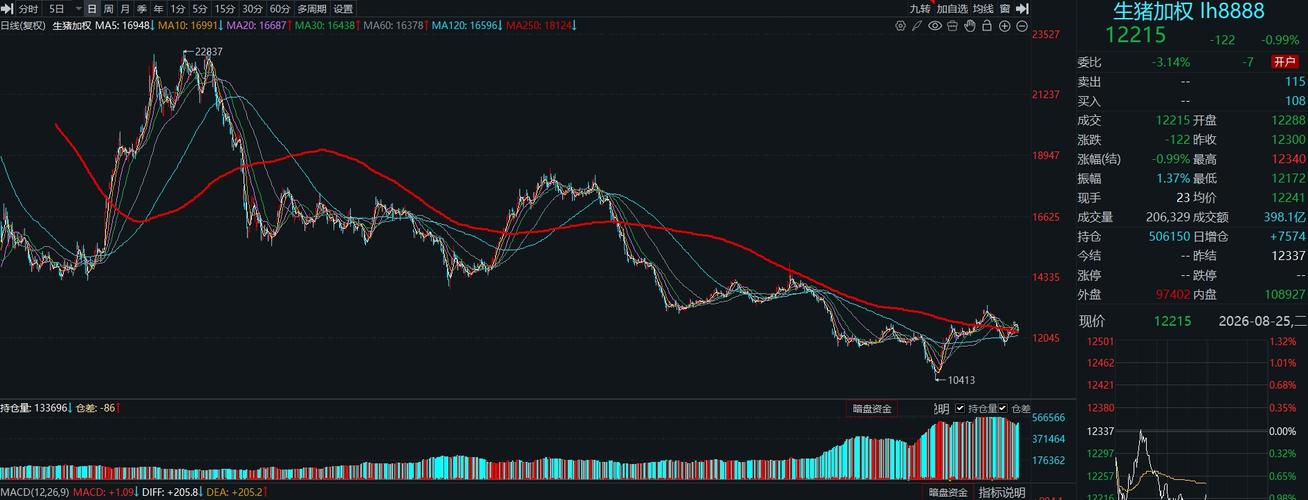1308x500 pixels.
Task: Click the MA30: 16438 indicator label
Action: tap(326, 26)
